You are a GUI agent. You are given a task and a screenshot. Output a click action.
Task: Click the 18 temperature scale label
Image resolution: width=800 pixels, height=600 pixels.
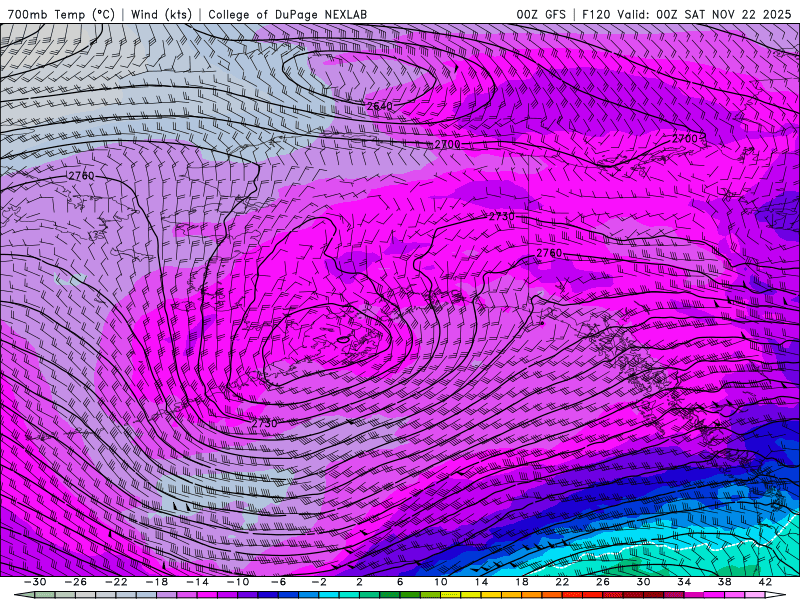point(522,582)
